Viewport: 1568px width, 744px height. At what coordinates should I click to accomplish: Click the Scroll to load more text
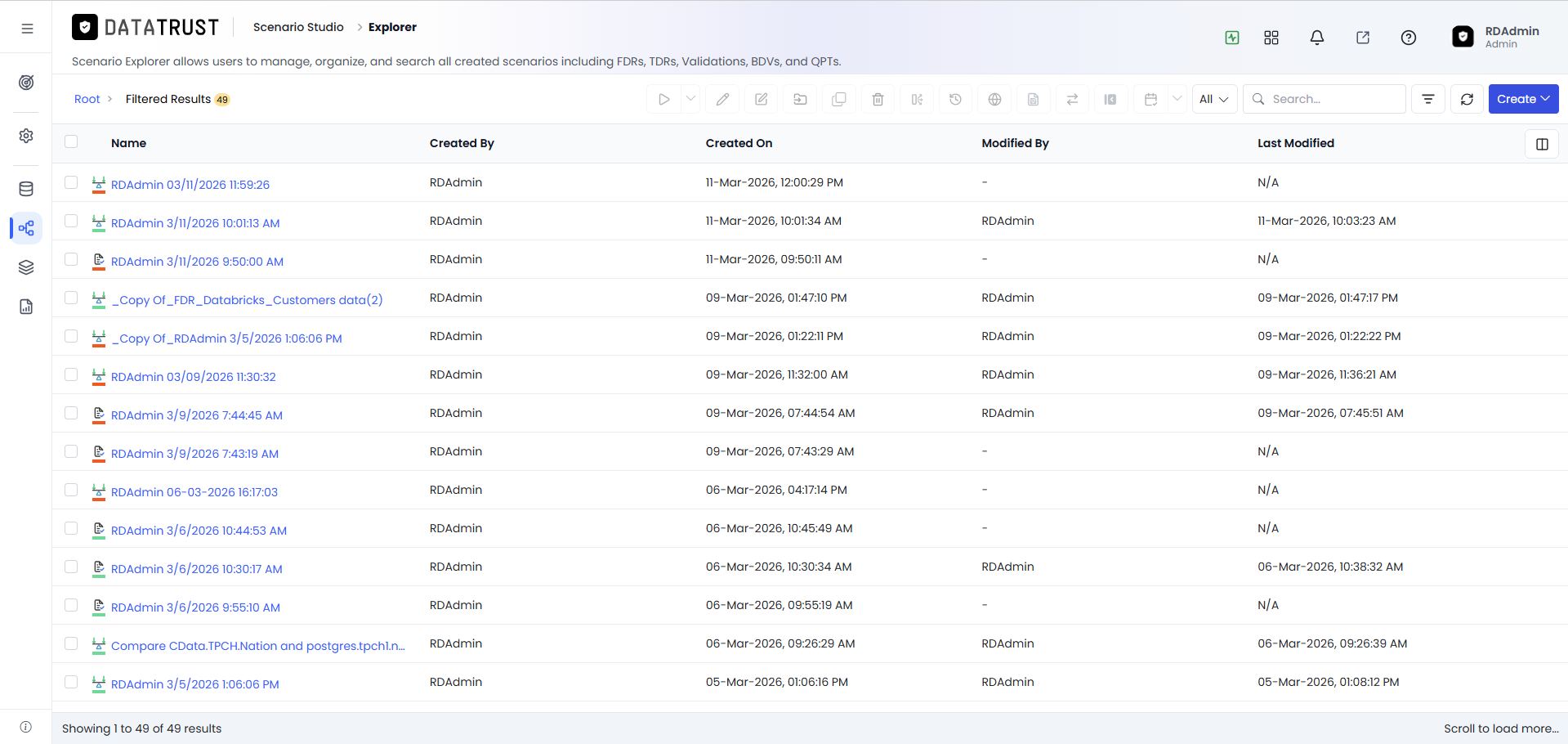click(1501, 728)
